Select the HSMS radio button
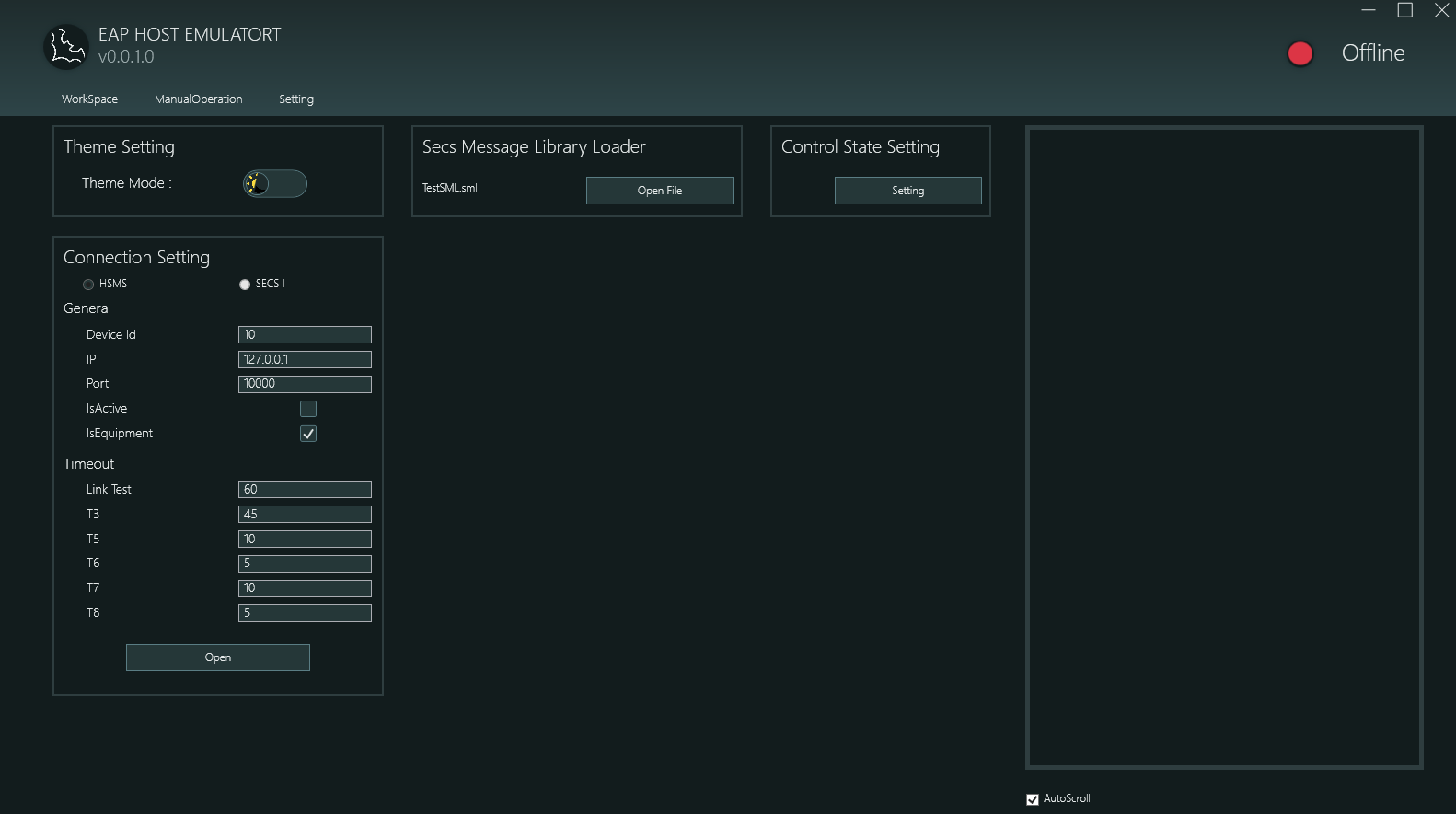Image resolution: width=1456 pixels, height=814 pixels. (88, 285)
